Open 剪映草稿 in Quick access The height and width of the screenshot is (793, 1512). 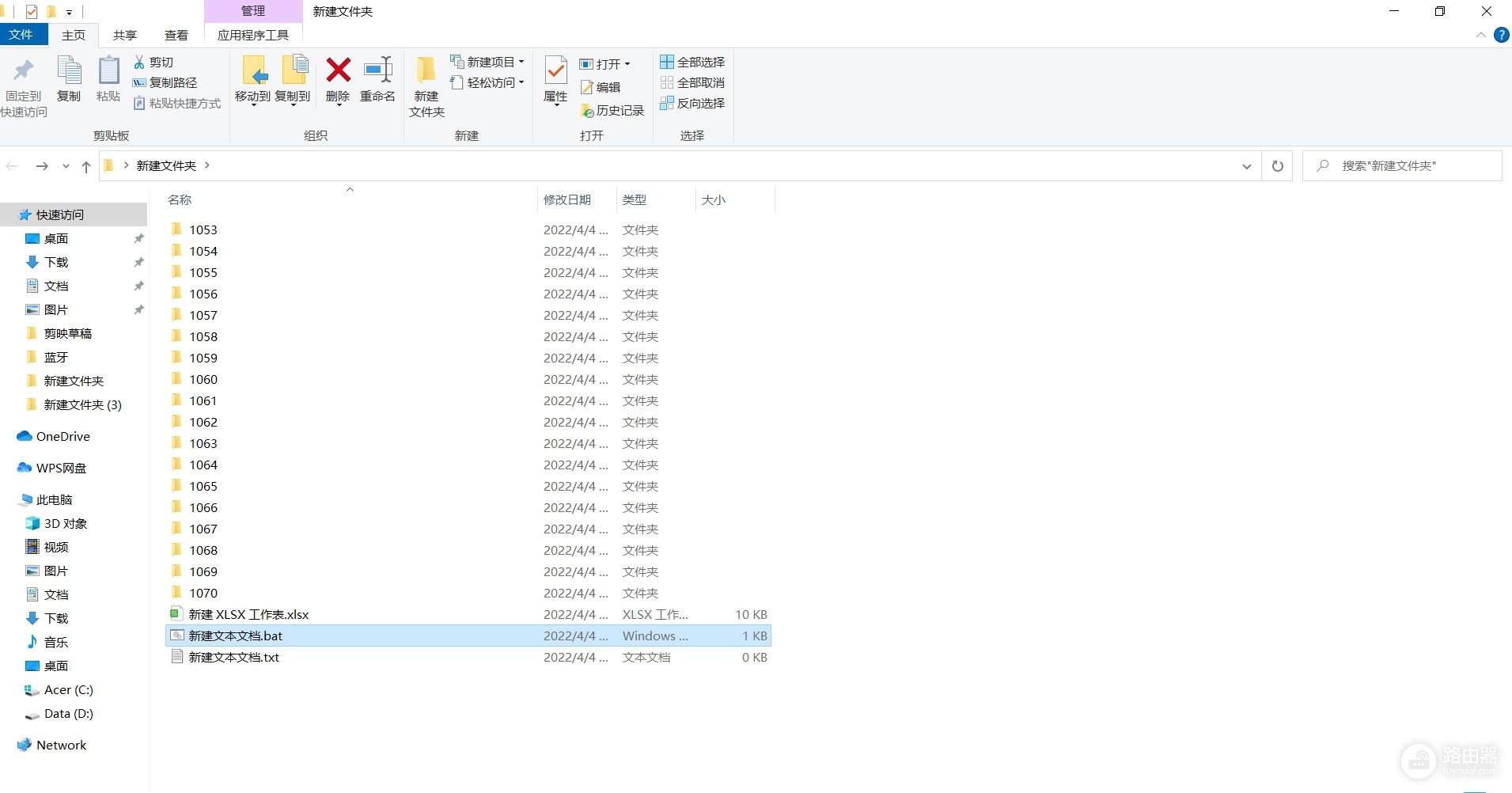coord(60,333)
